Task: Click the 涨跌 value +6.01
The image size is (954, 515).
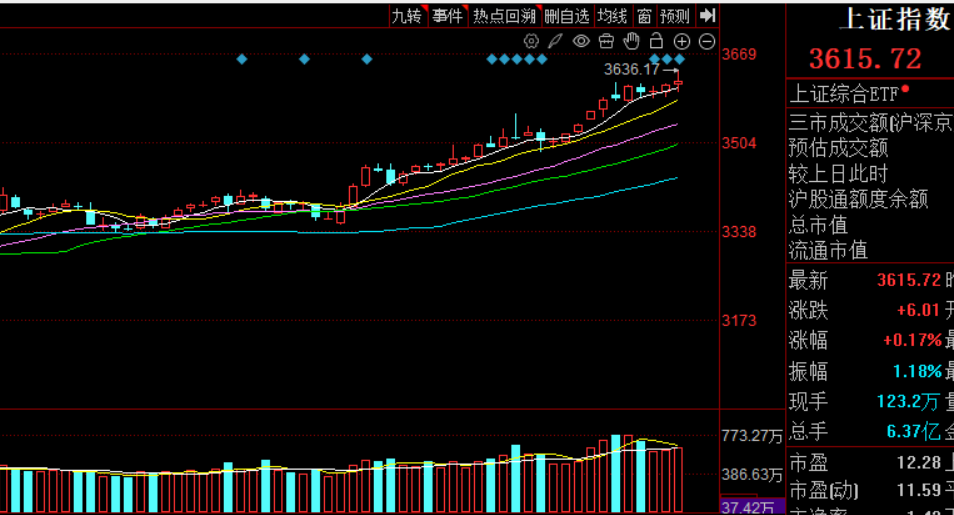Action: 919,310
